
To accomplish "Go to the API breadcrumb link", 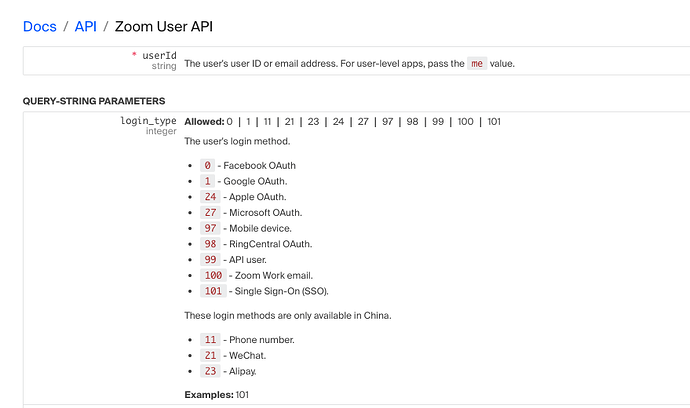I will (x=86, y=26).
